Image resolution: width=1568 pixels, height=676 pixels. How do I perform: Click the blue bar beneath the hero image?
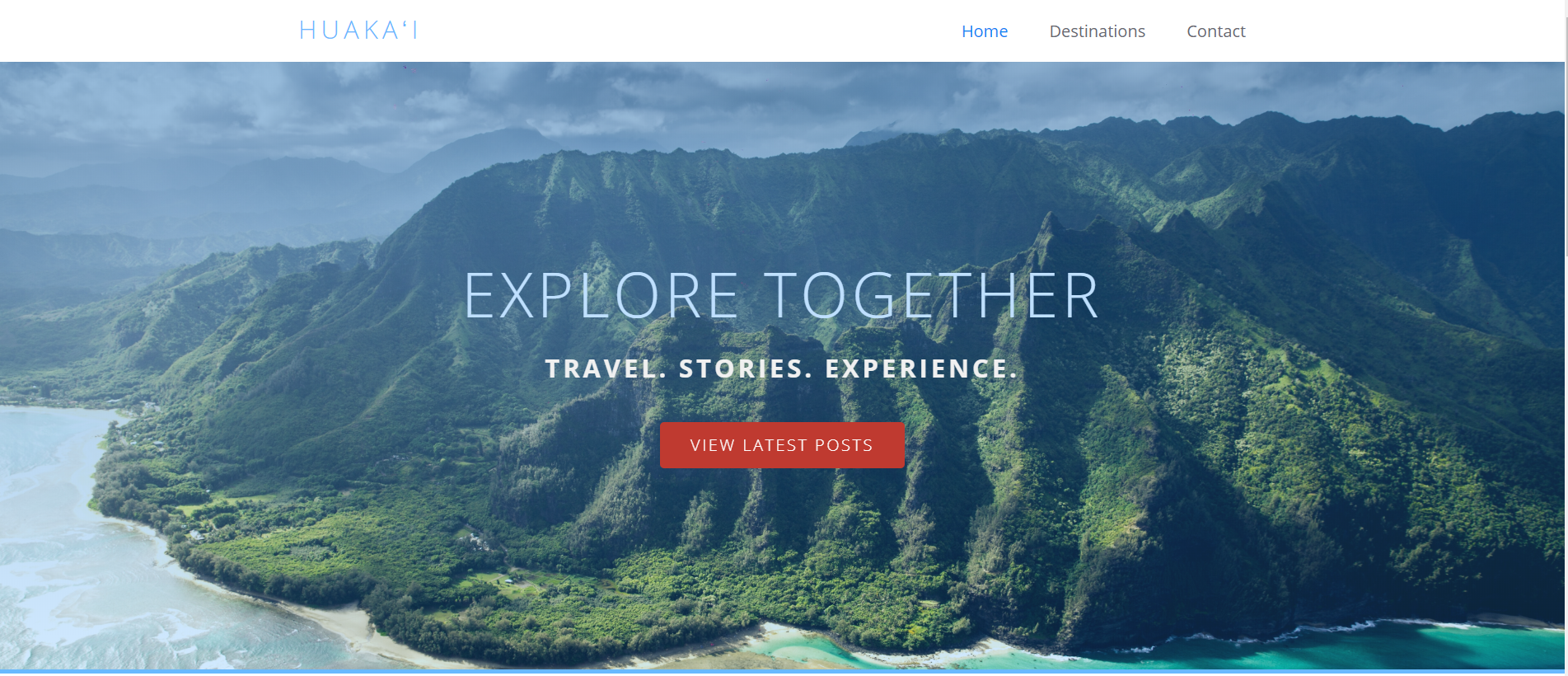tap(781, 672)
